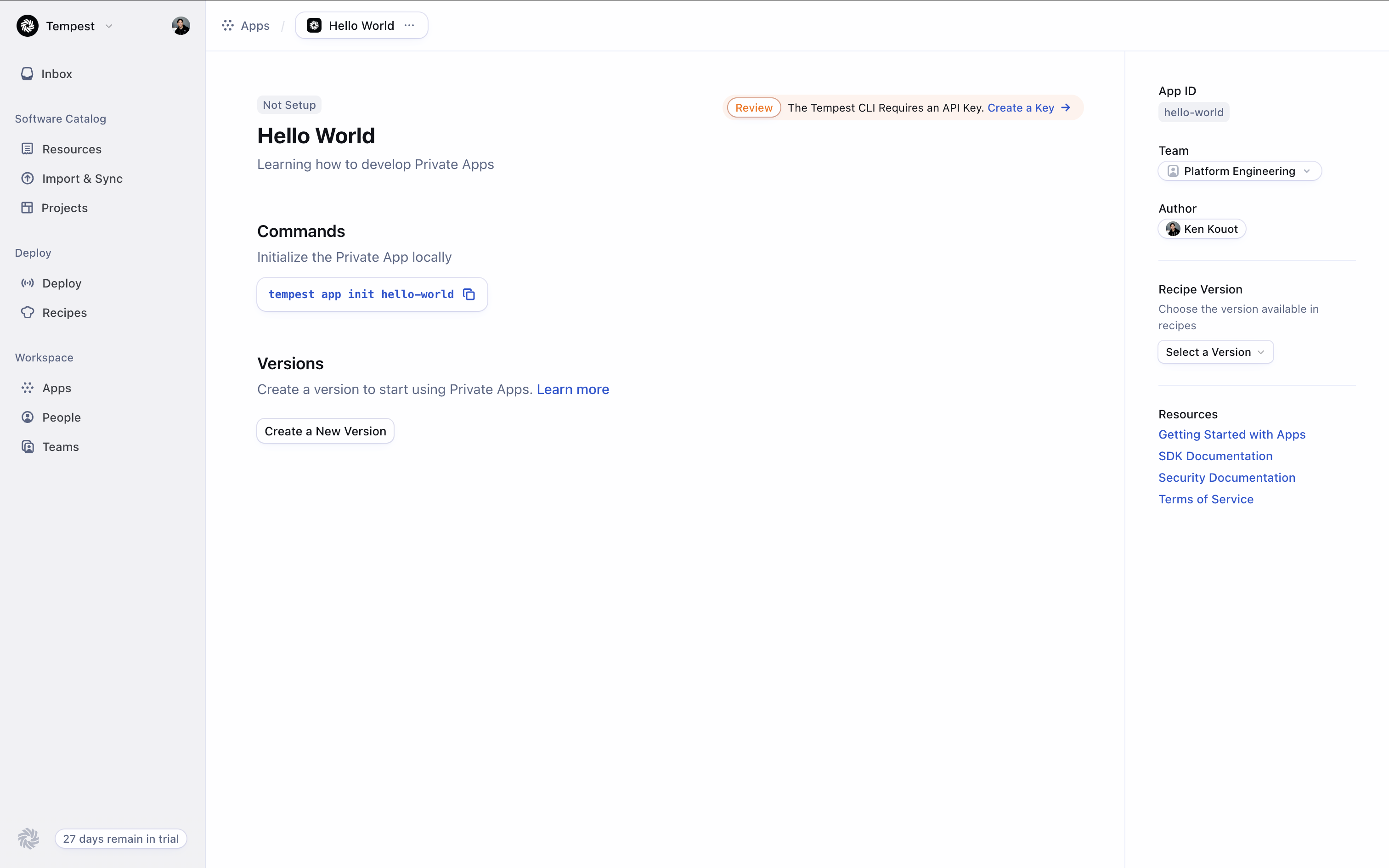Open the user avatar in sidebar header
This screenshot has width=1389, height=868.
(x=180, y=26)
